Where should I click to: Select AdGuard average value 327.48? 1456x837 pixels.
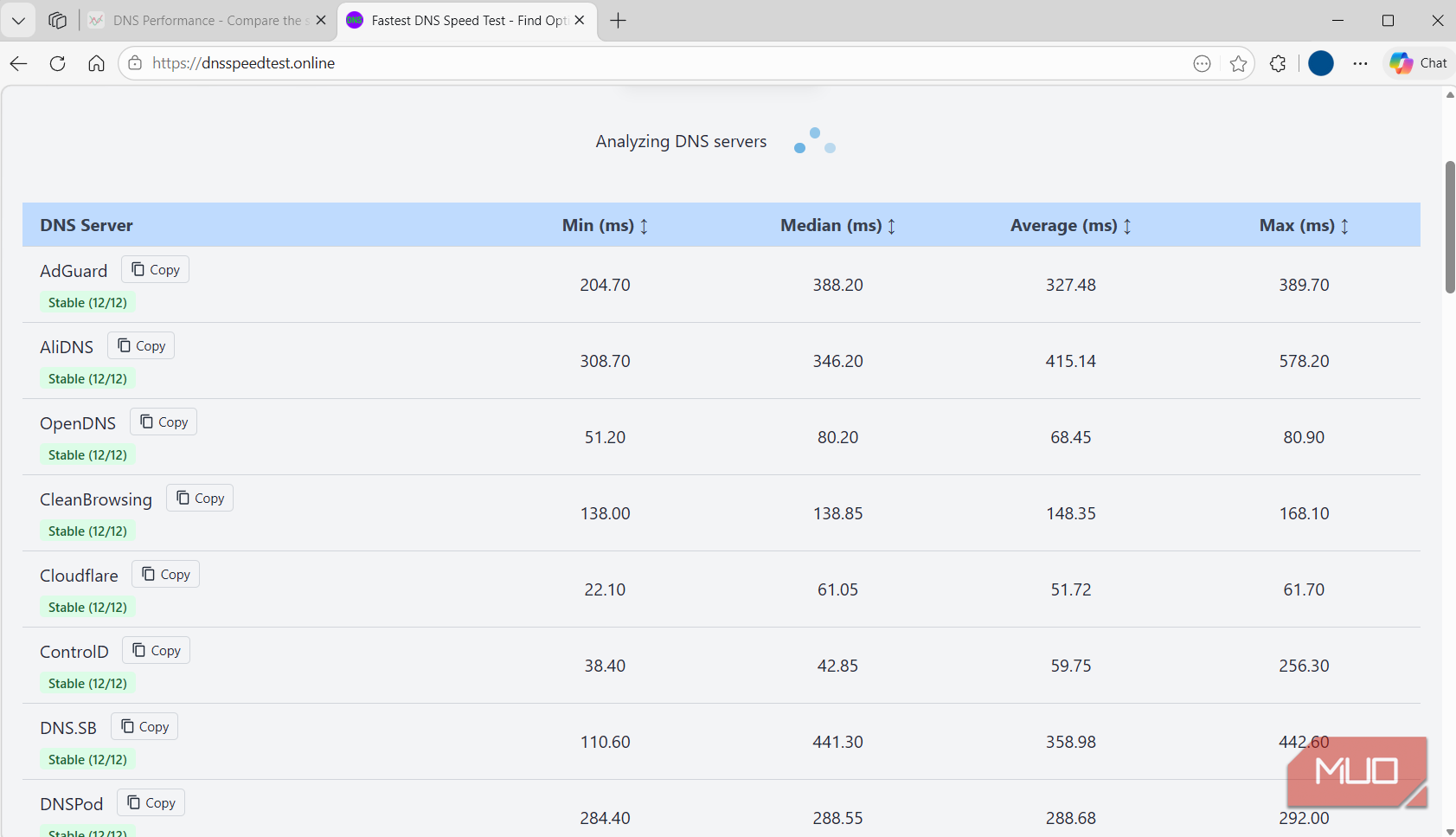[x=1071, y=285]
